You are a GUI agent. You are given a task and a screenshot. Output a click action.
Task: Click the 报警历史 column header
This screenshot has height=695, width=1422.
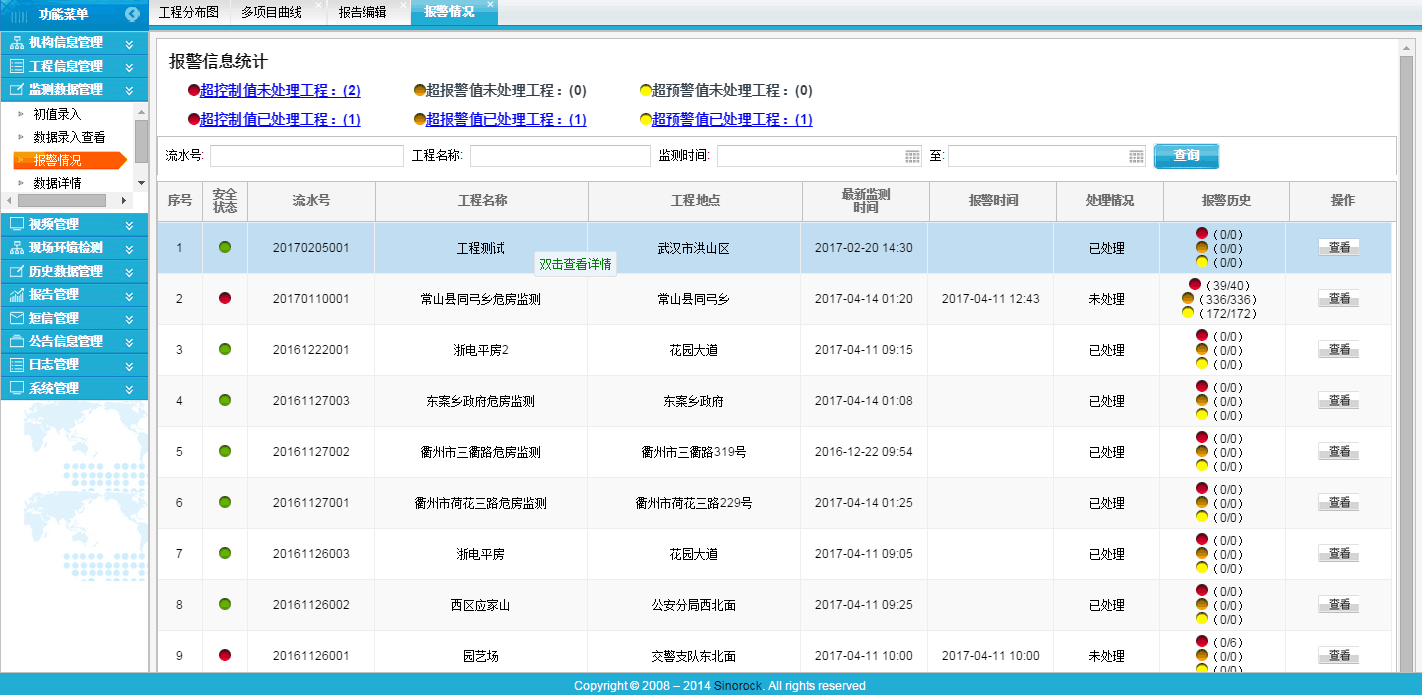point(1226,200)
